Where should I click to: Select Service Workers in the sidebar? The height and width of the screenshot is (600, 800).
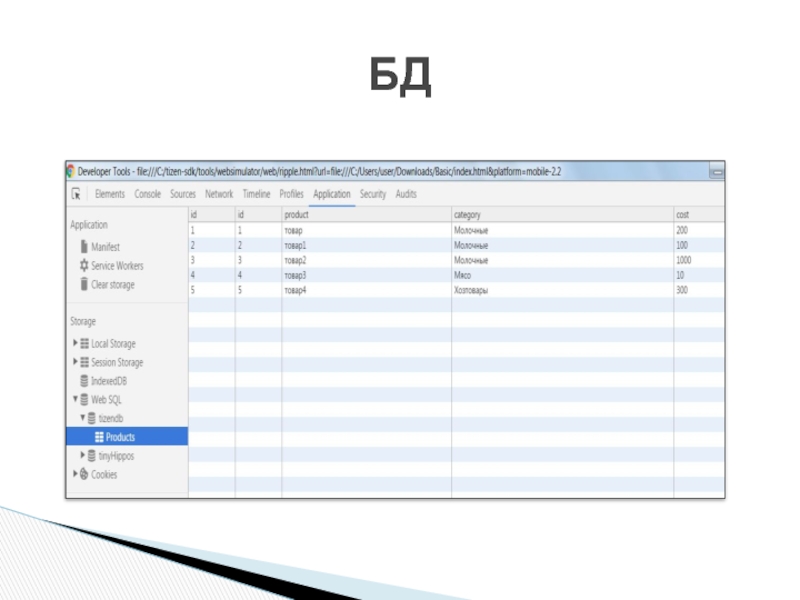click(117, 266)
